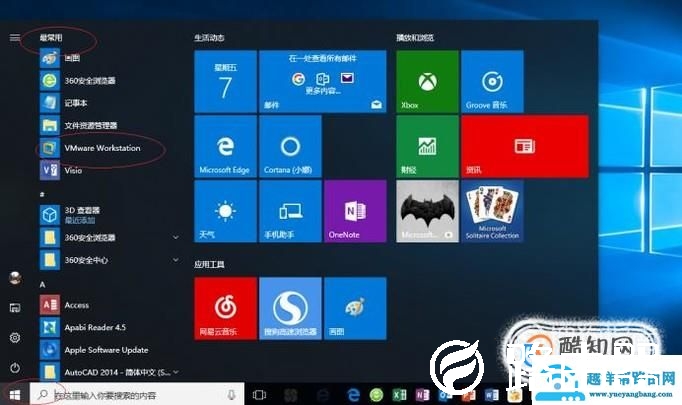Focus the taskbar search box
The image size is (682, 405).
[137, 395]
